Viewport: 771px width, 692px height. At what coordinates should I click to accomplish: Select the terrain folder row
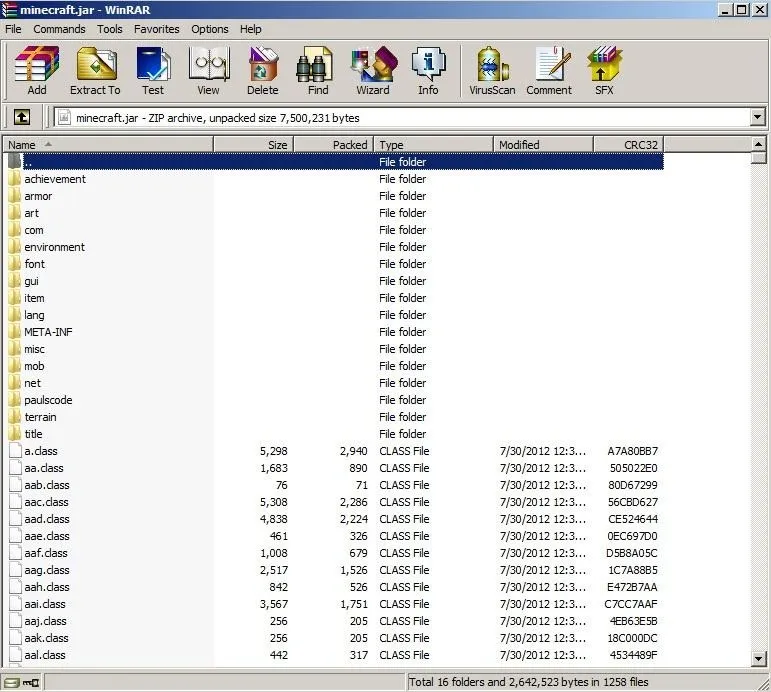[334, 417]
